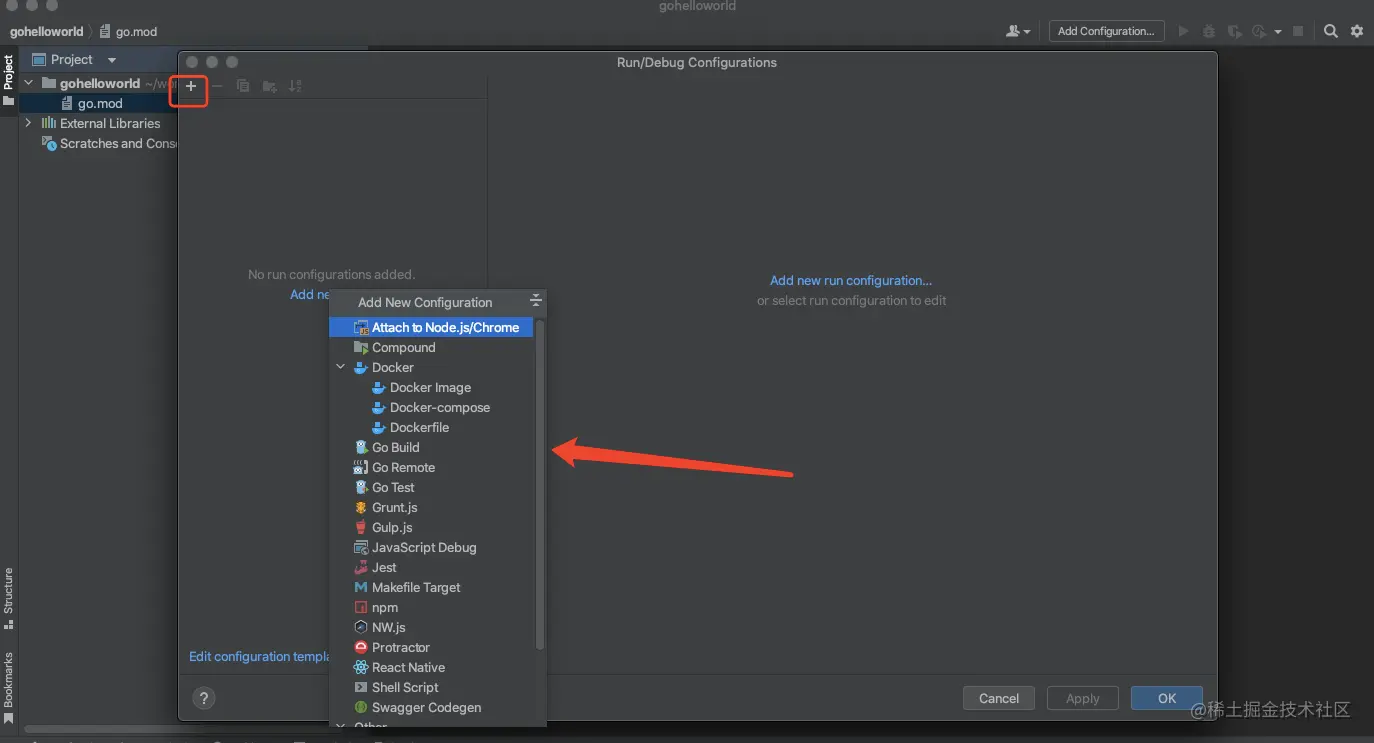Click the plus Add New Configuration icon
Image resolution: width=1374 pixels, height=743 pixels.
tap(191, 86)
